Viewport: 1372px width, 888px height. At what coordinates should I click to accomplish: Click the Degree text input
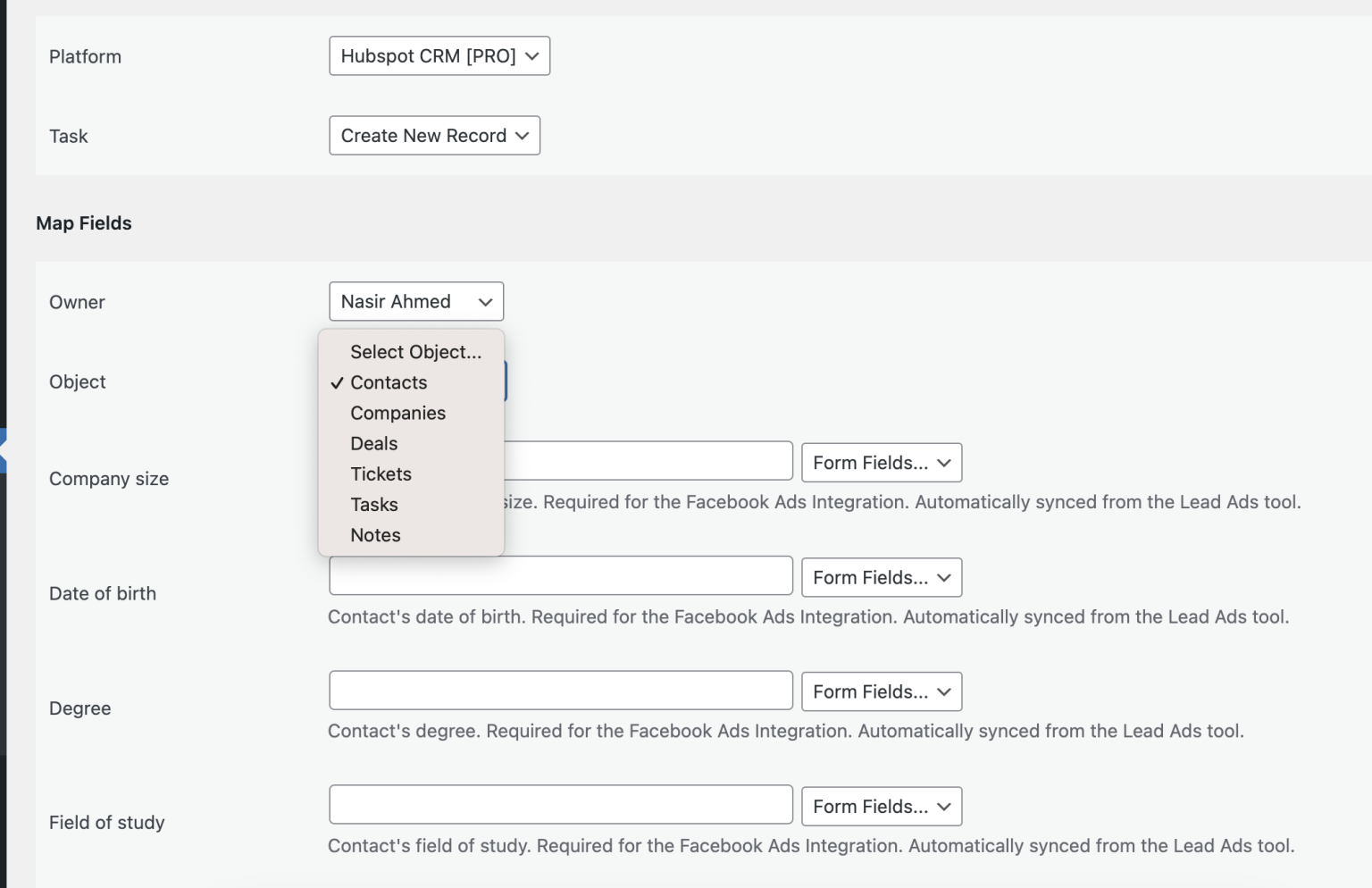[560, 691]
